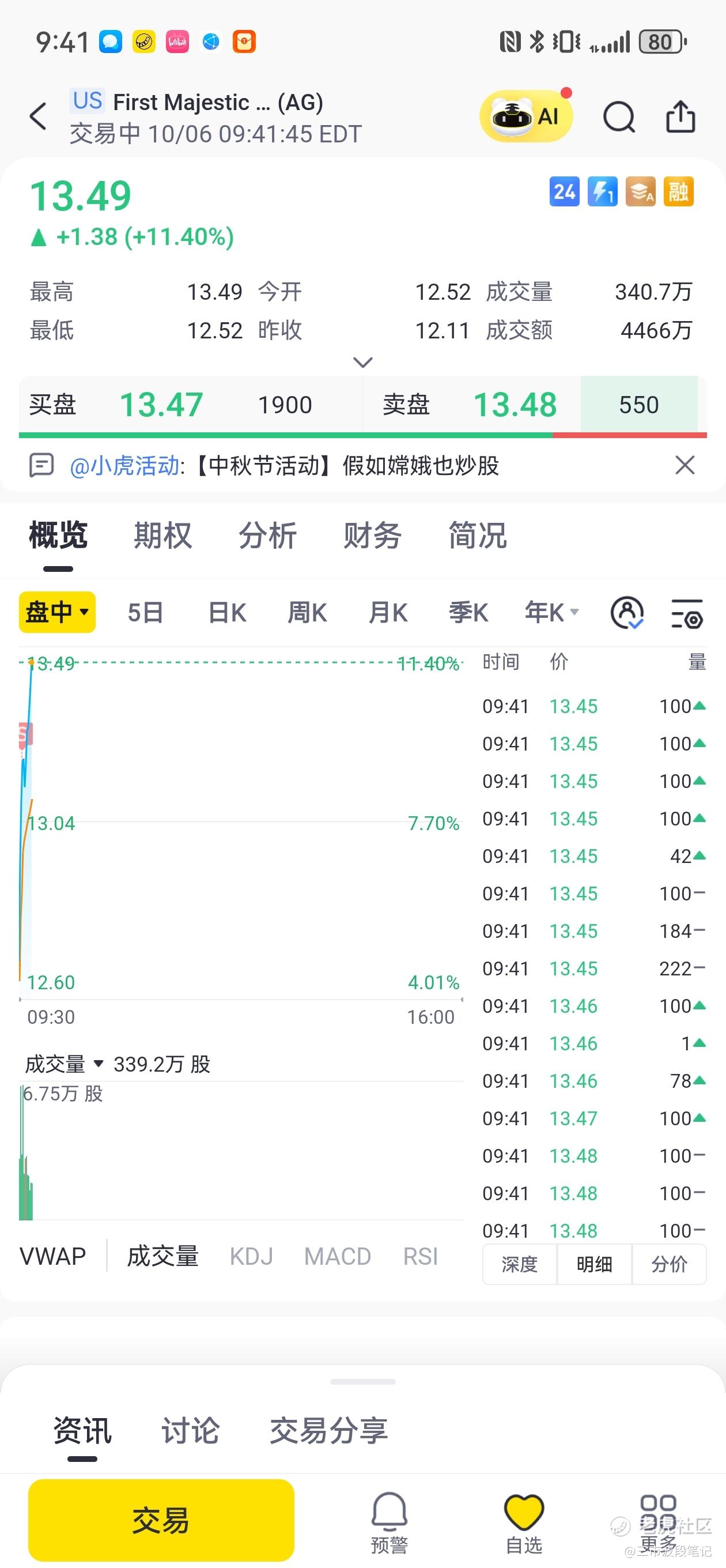Show the 季K chart
The width and height of the screenshot is (726, 1568).
click(468, 612)
